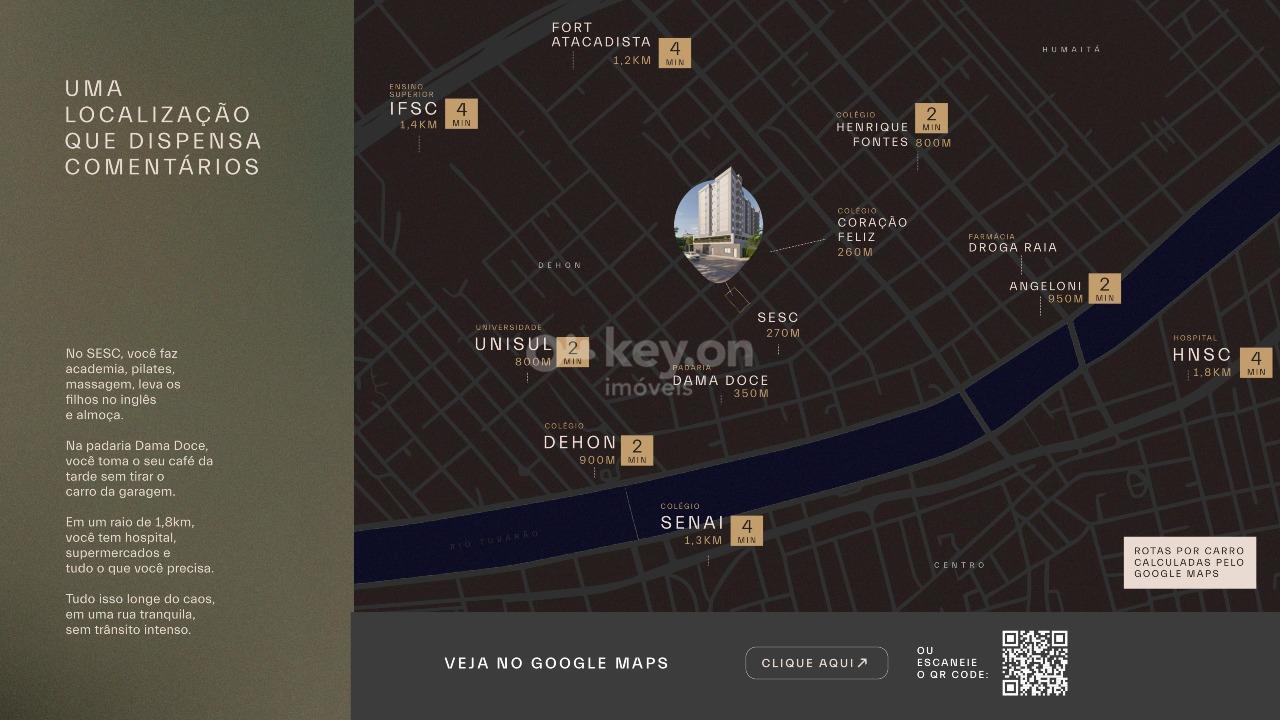
Task: Click the building photo map pin
Action: pos(718,222)
